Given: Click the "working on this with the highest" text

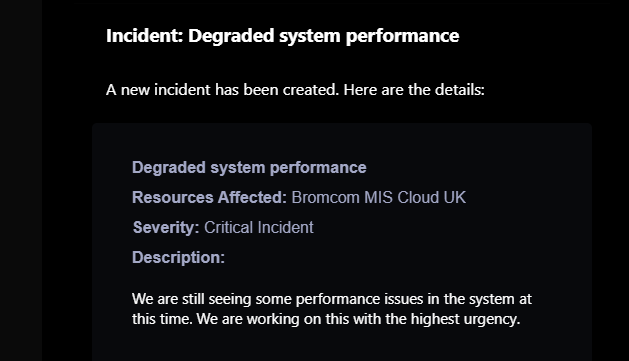Looking at the screenshot, I should [x=353, y=319].
